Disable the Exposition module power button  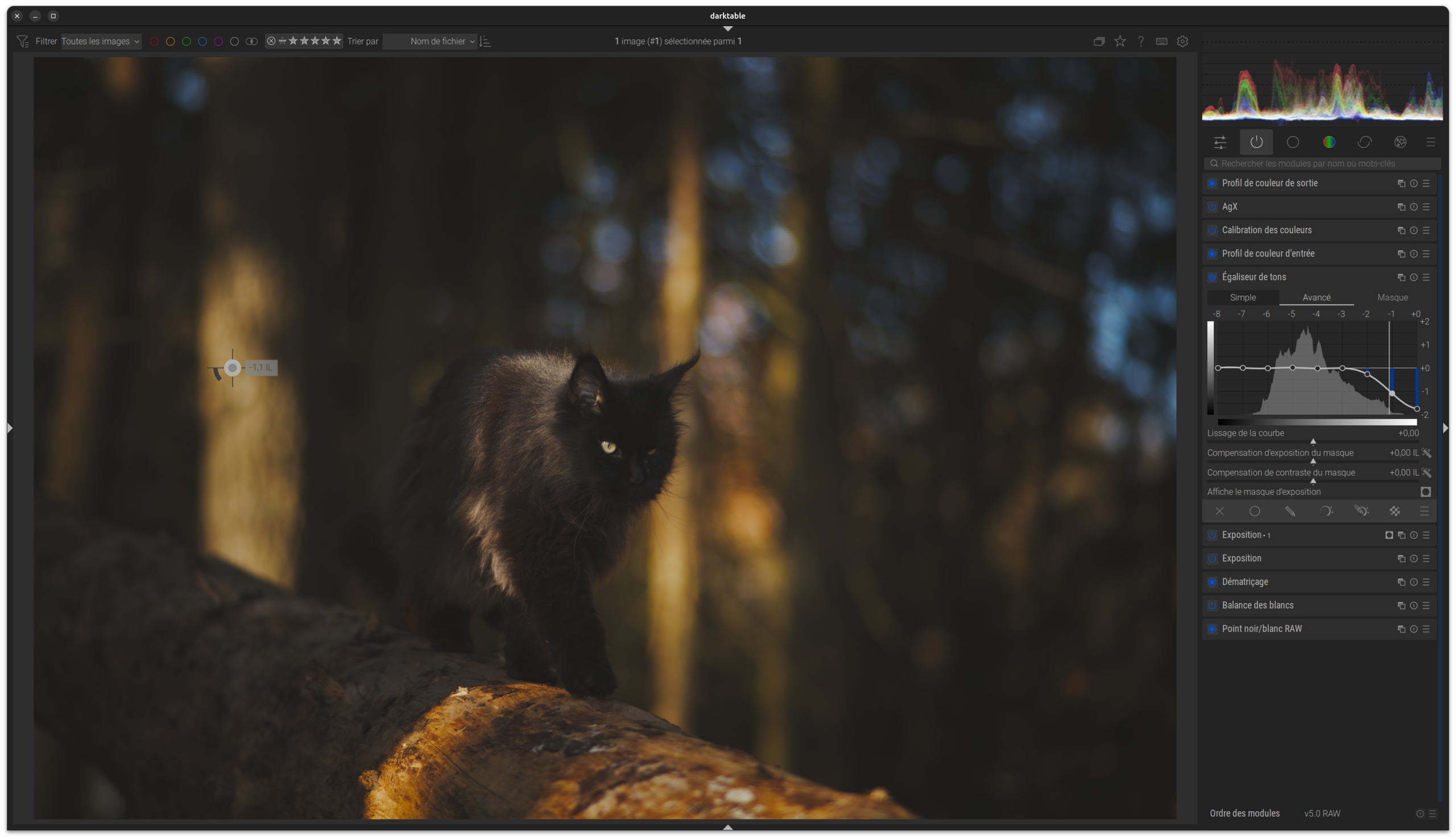tap(1211, 559)
